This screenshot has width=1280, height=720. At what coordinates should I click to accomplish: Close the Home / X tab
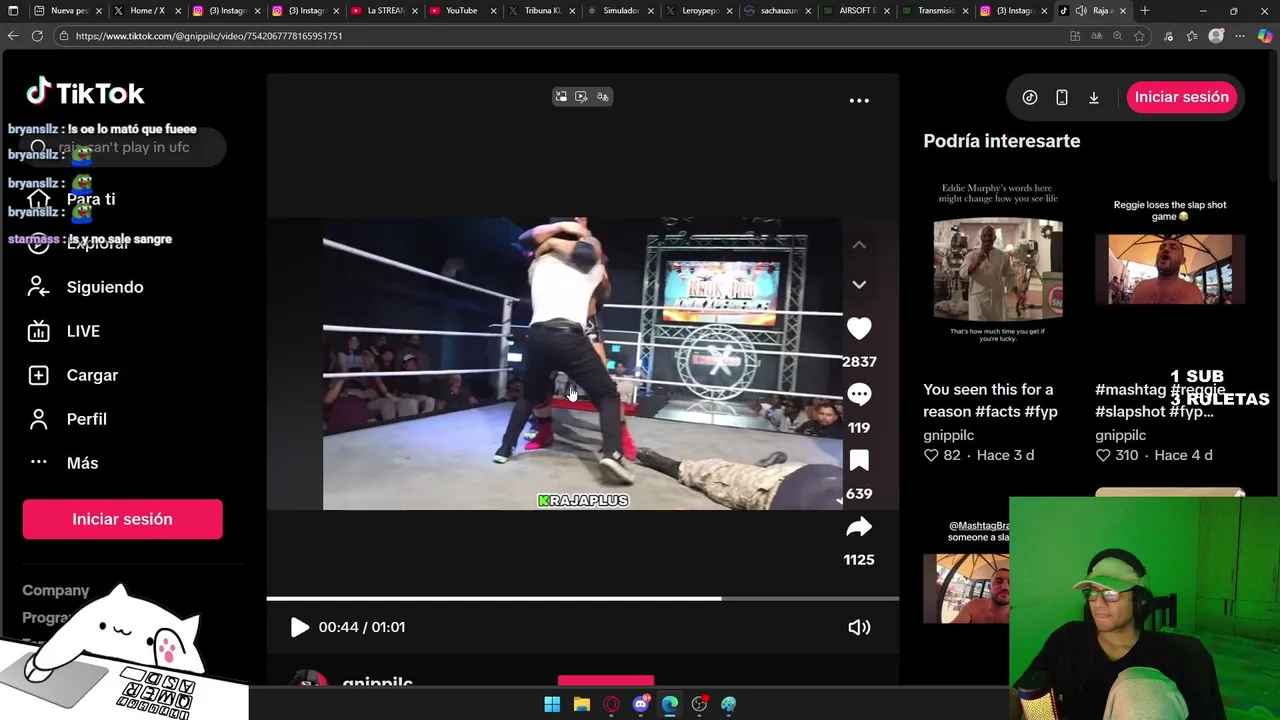[x=178, y=11]
